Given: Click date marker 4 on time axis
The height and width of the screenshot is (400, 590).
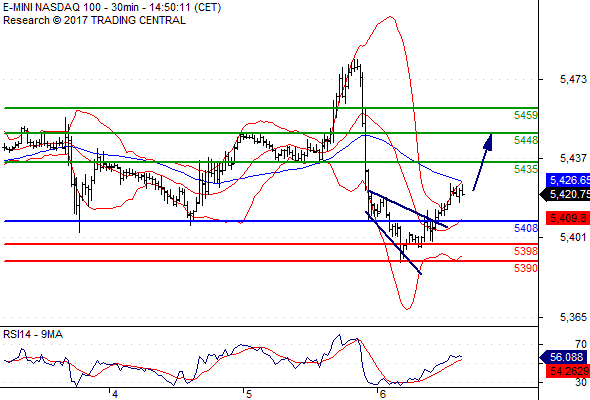Looking at the screenshot, I should pos(114,394).
